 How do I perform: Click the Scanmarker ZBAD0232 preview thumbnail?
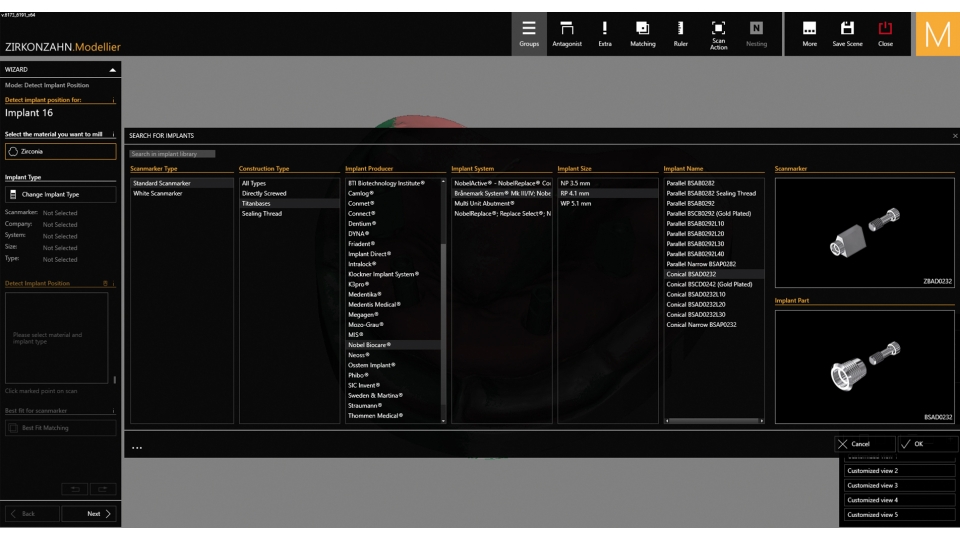pyautogui.click(x=864, y=233)
